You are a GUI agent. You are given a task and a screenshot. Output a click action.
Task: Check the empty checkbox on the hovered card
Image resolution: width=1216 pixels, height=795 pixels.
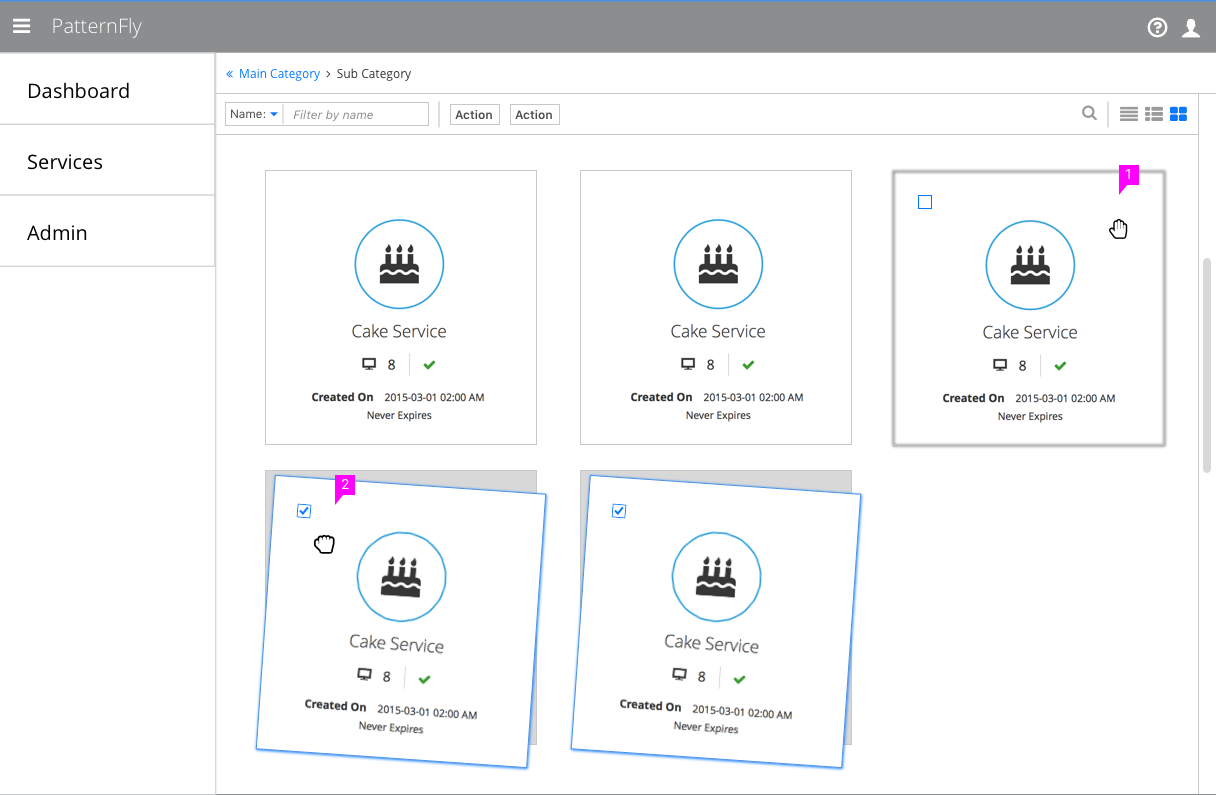925,202
